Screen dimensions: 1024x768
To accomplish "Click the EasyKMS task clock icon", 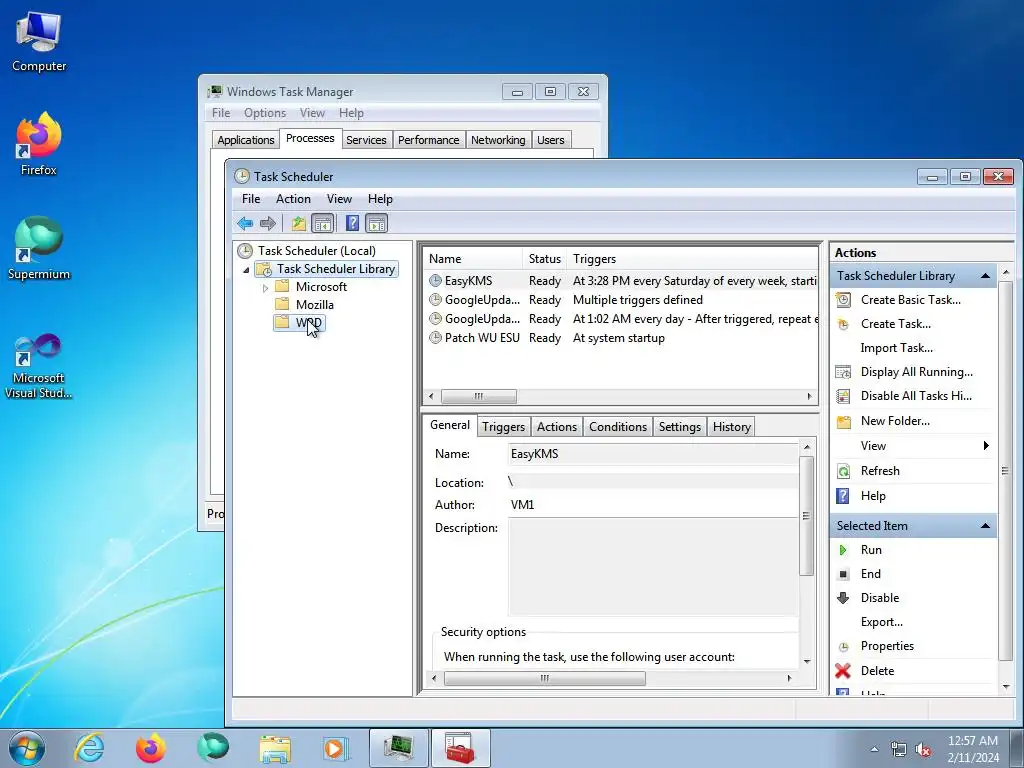I will click(435, 281).
